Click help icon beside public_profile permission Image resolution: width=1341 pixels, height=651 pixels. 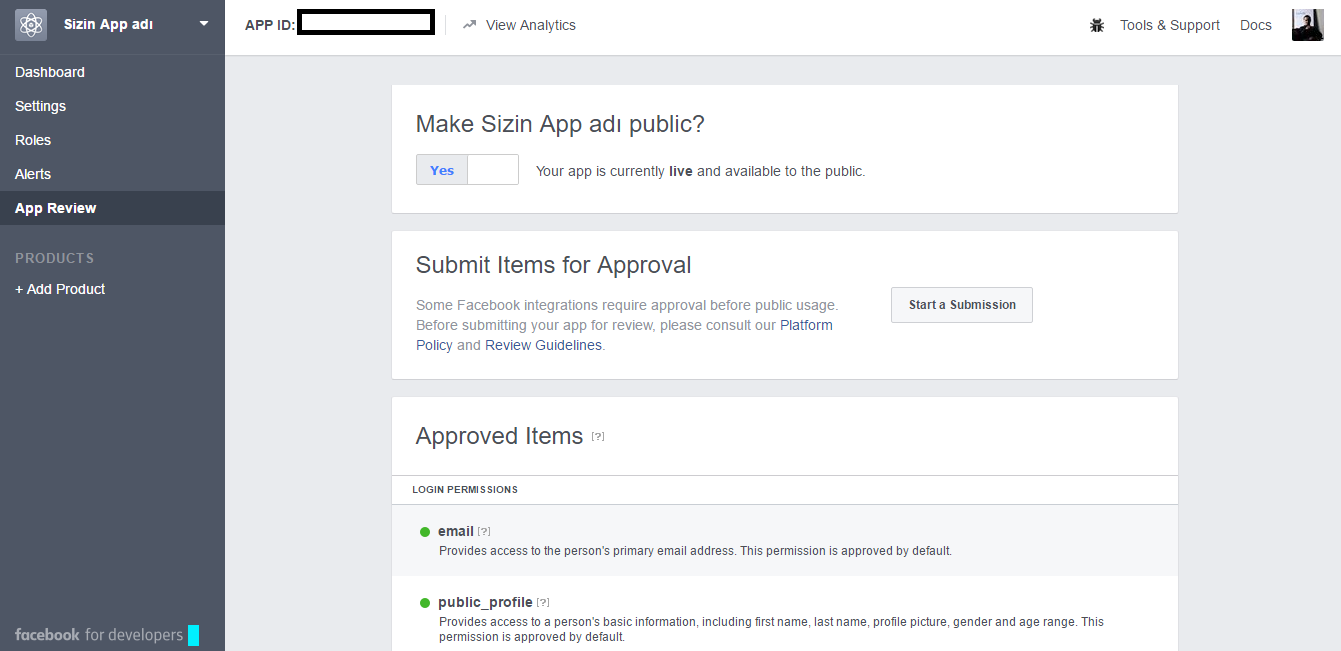point(543,603)
